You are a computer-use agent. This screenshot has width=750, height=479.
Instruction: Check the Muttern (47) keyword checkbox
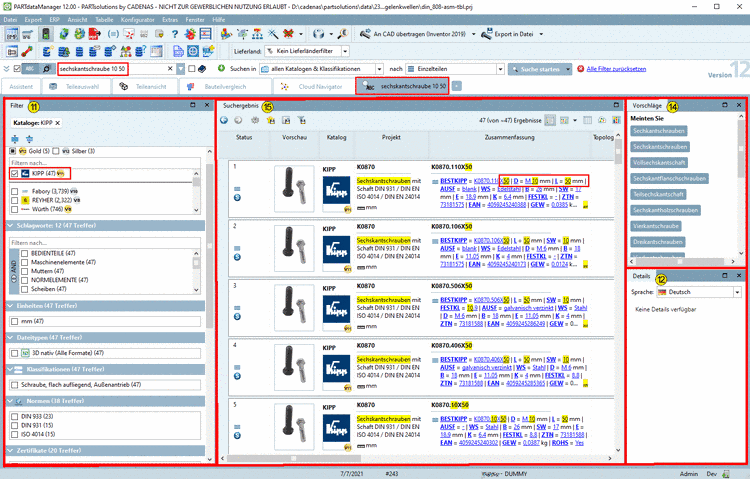(x=25, y=271)
